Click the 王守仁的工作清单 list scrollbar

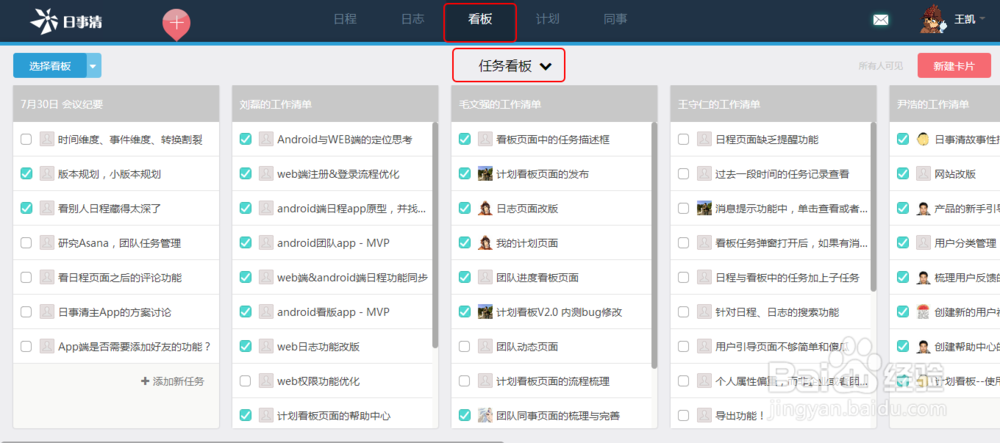click(x=874, y=207)
